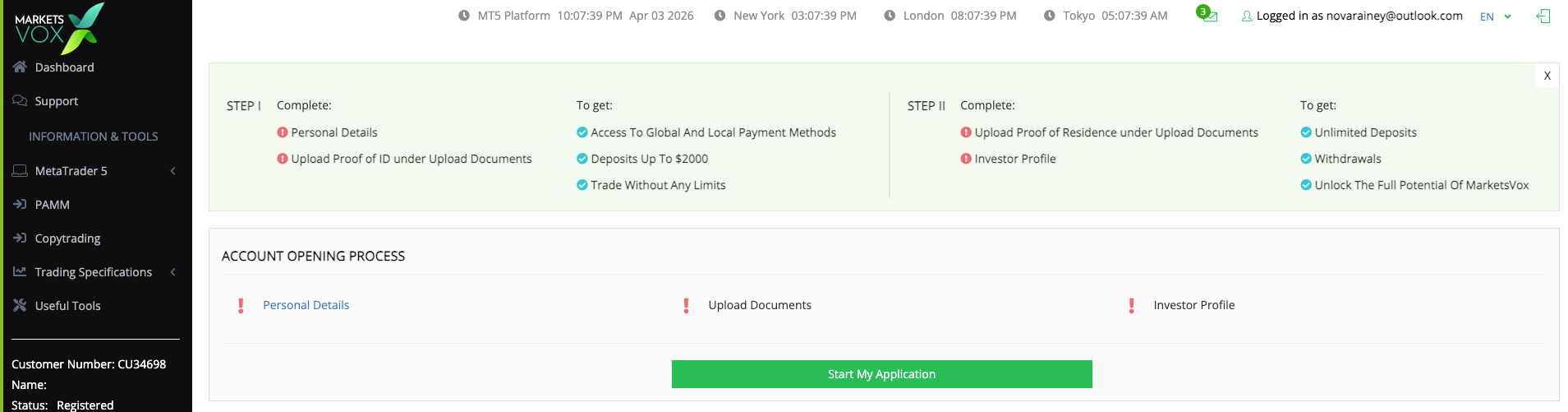Click the MarketsVox logo
Image resolution: width=1568 pixels, height=412 pixels.
60,28
